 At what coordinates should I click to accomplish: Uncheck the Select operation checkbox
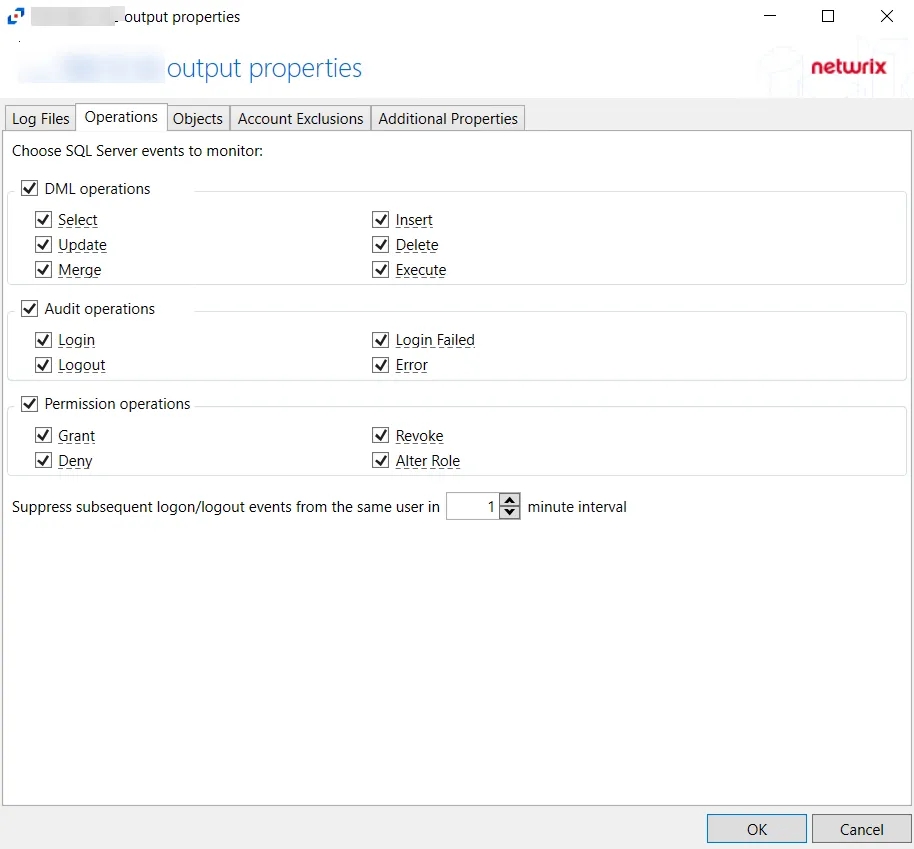click(44, 219)
